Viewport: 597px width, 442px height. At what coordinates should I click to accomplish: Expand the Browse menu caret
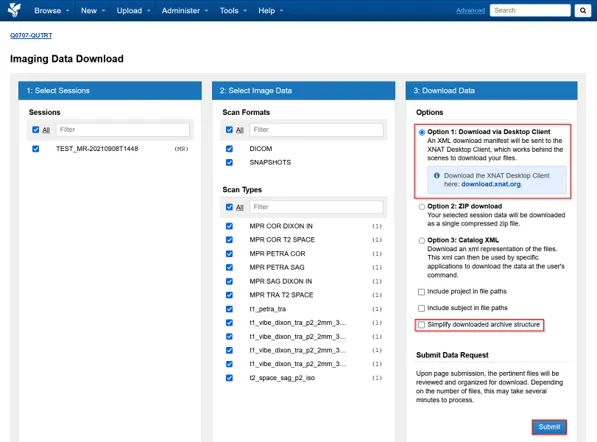click(x=68, y=11)
